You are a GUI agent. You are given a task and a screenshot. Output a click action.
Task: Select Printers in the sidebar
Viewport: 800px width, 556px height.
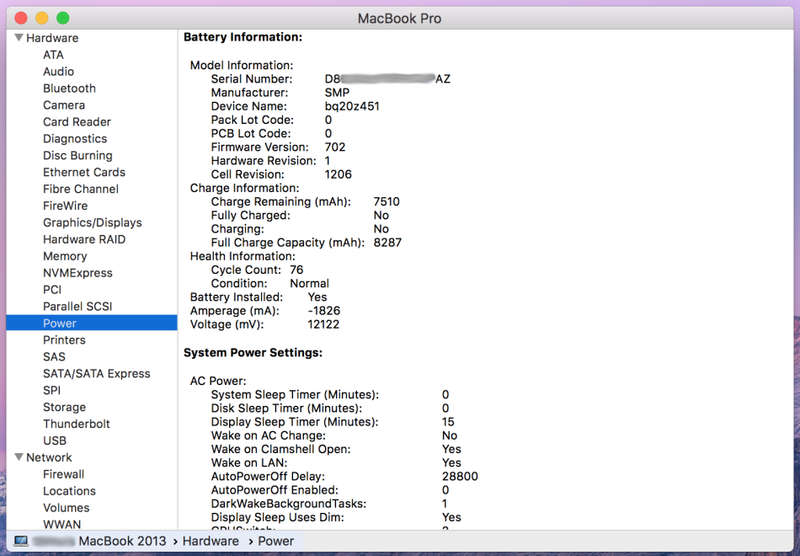(64, 340)
